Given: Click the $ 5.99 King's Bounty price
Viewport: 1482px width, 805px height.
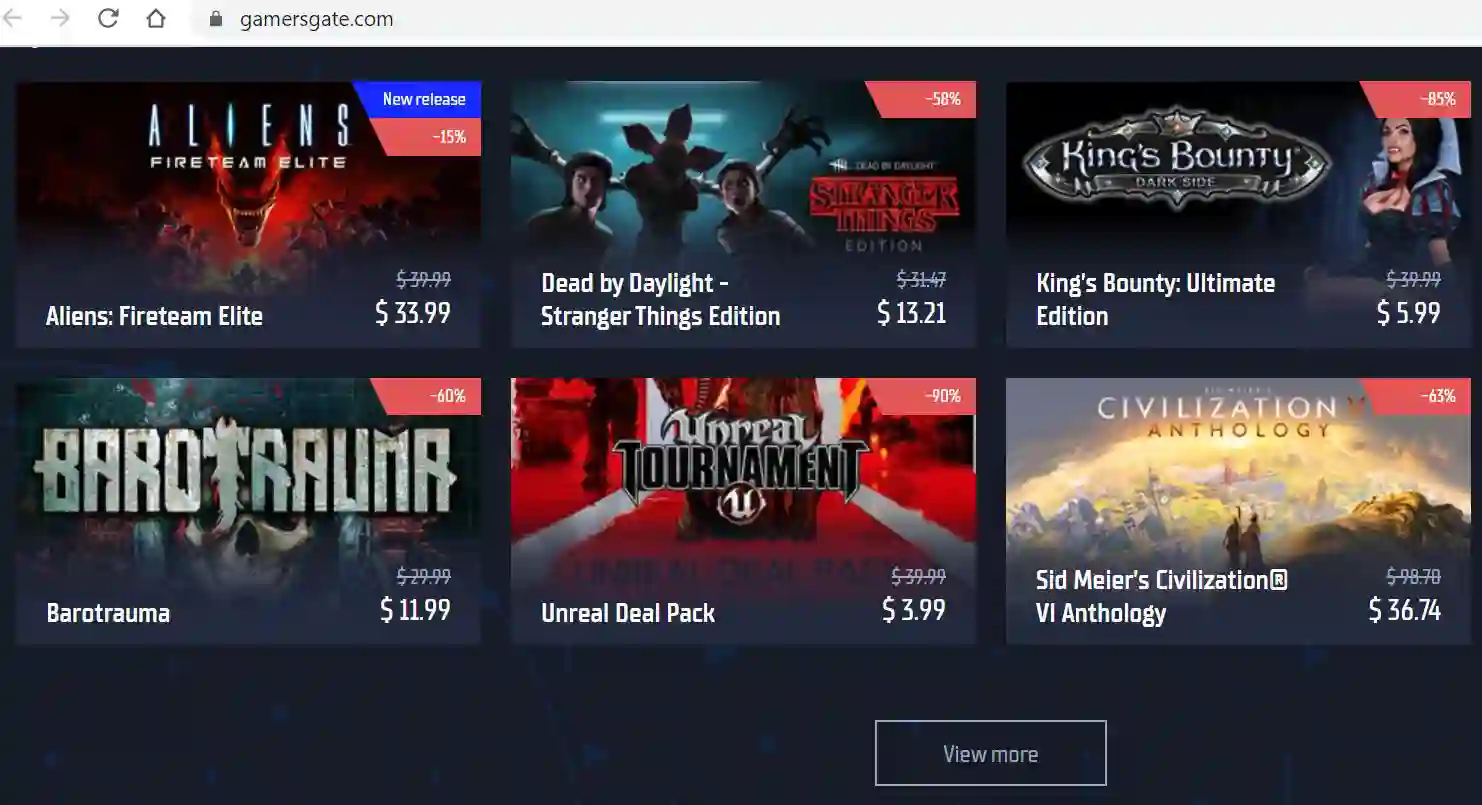Looking at the screenshot, I should coord(1408,313).
